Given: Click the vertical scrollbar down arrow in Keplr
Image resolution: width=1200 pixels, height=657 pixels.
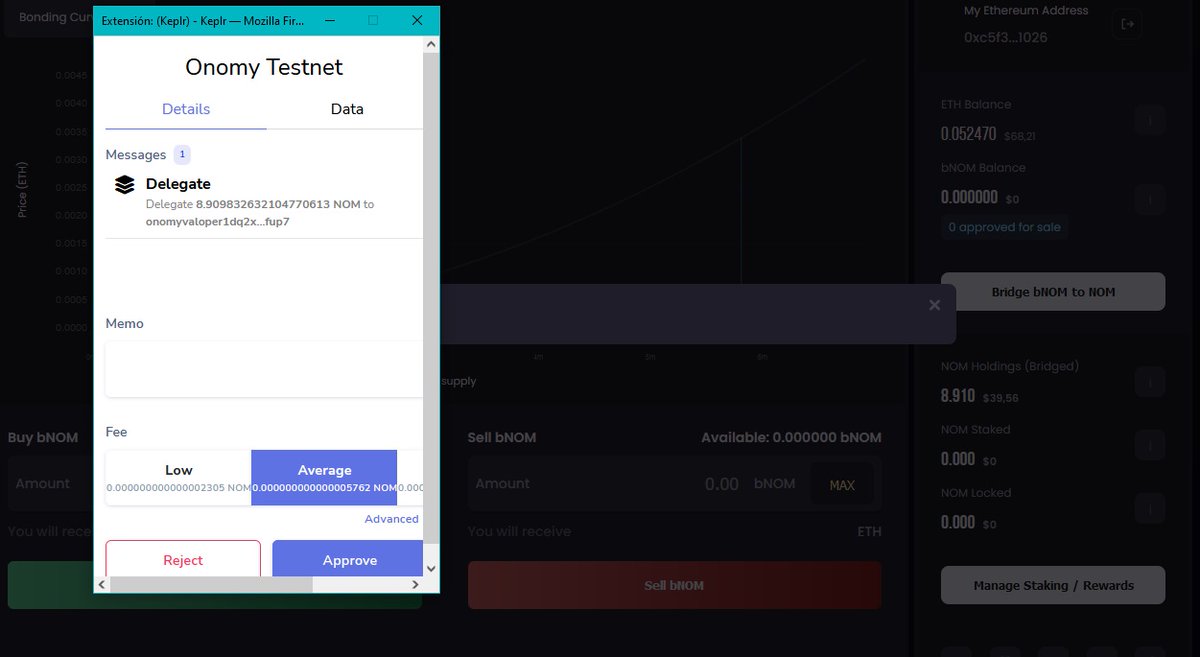Looking at the screenshot, I should click(431, 568).
